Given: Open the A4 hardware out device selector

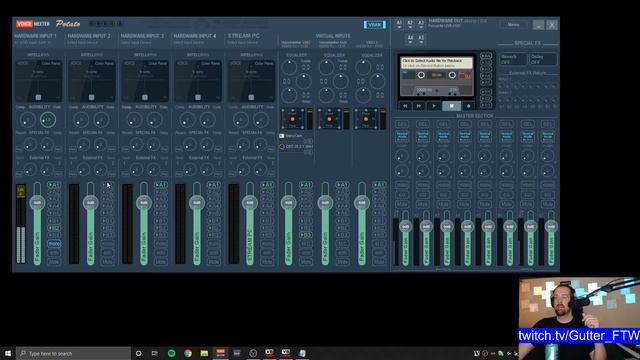Looking at the screenshot, I should (x=410, y=39).
